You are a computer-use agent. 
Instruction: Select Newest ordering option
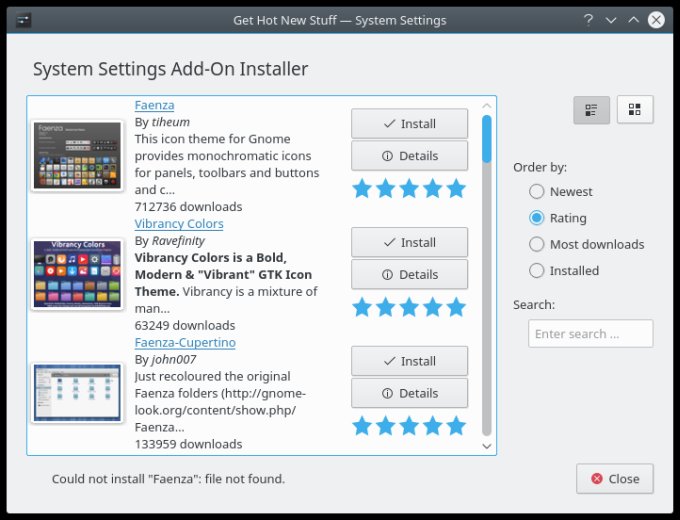pos(537,192)
